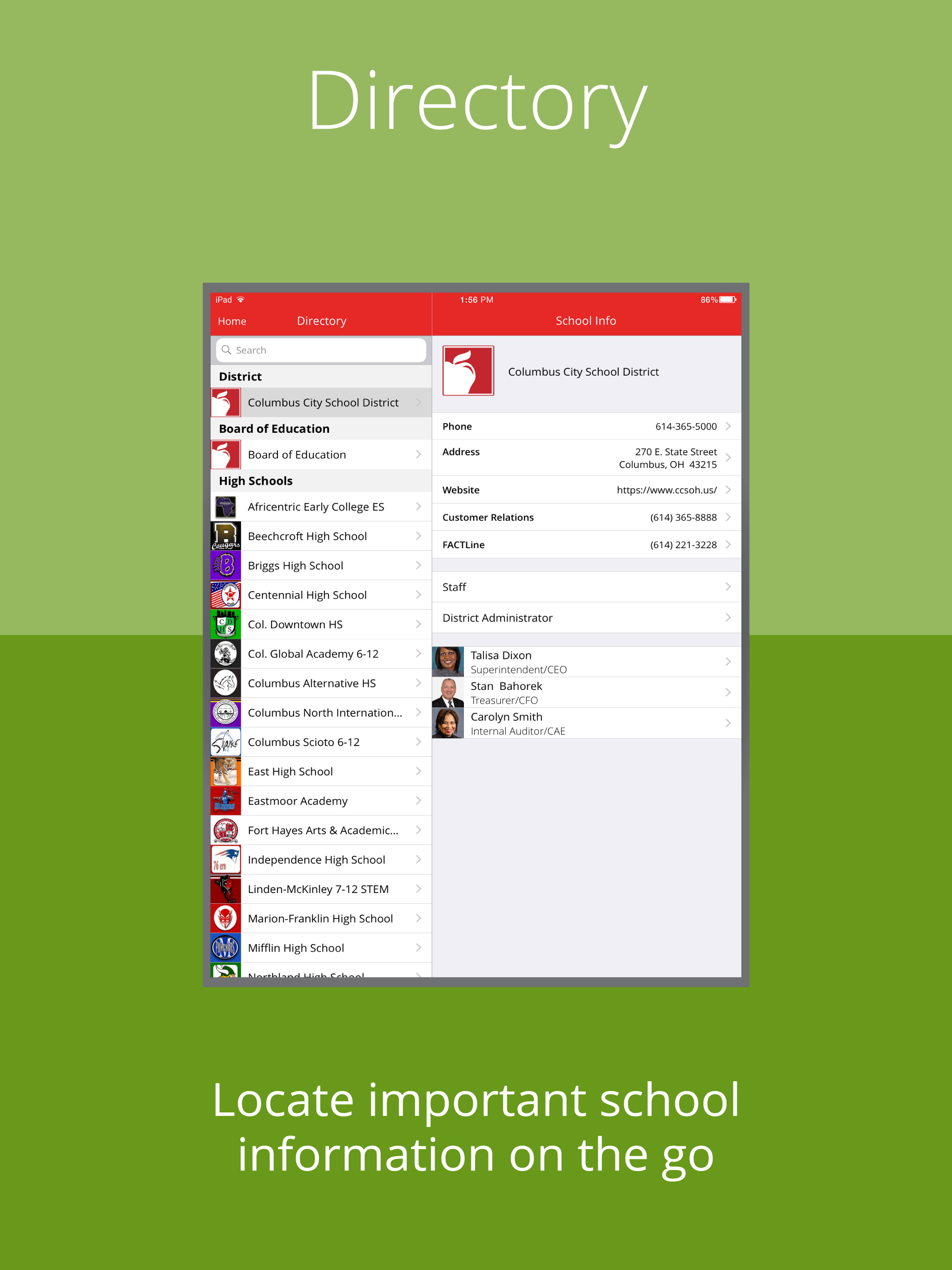The image size is (952, 1270).
Task: Tap the chevron on Customer Relations row
Action: tap(728, 517)
